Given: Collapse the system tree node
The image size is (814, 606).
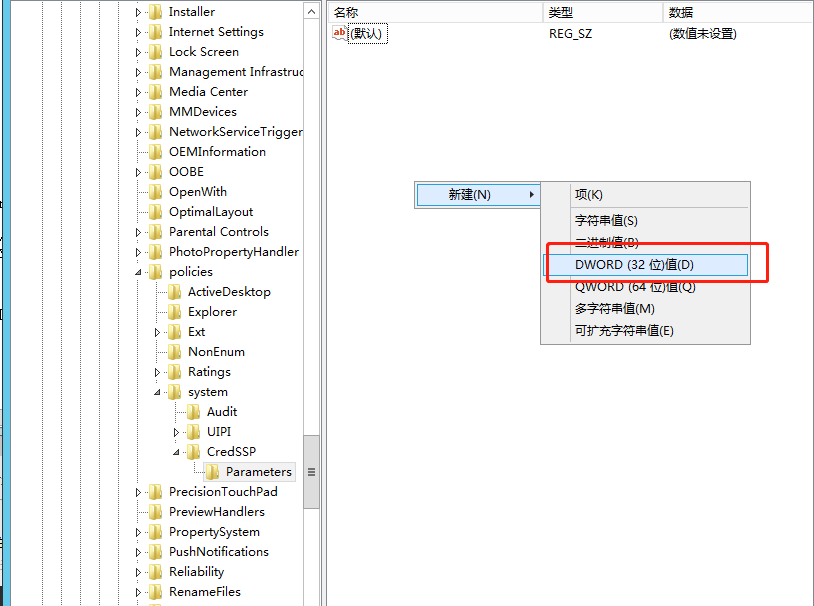Looking at the screenshot, I should (158, 392).
